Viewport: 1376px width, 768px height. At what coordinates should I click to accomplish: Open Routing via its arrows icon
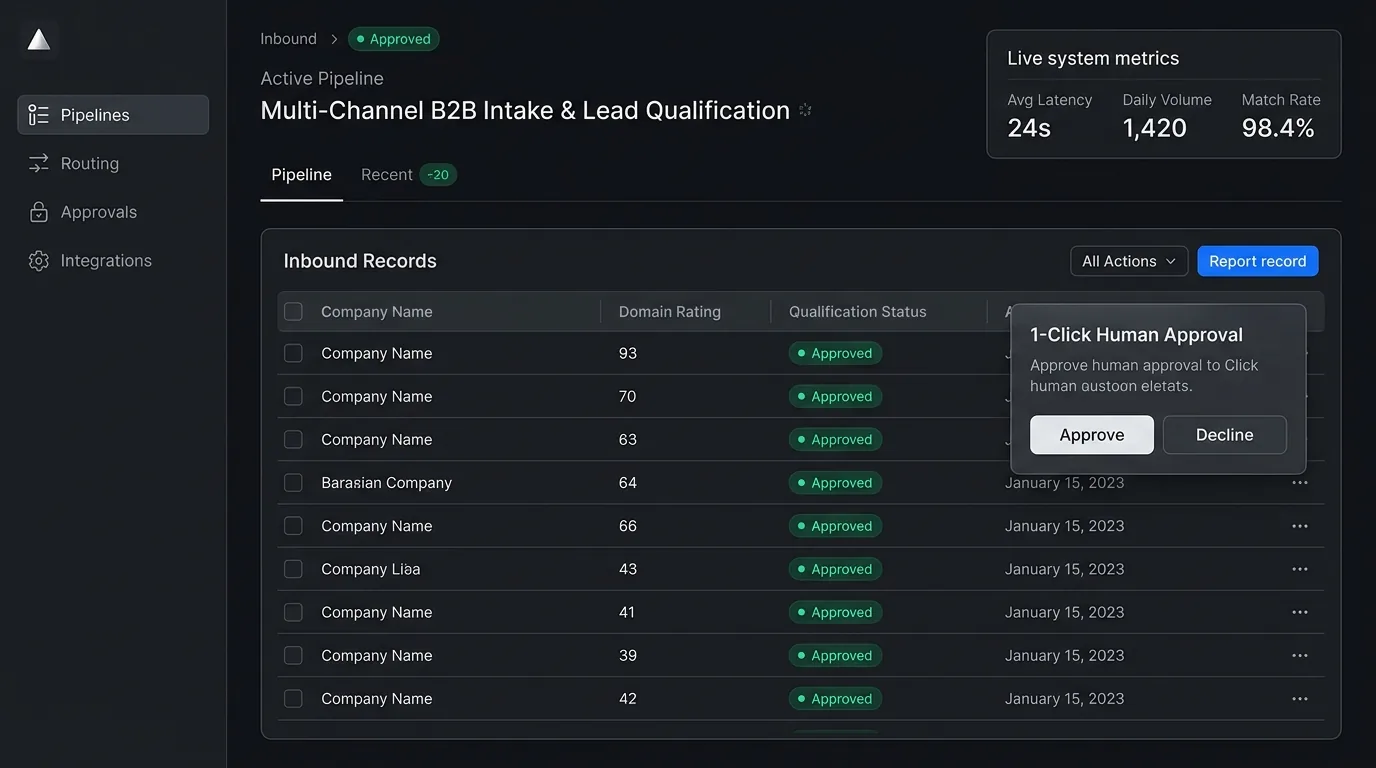pos(39,163)
